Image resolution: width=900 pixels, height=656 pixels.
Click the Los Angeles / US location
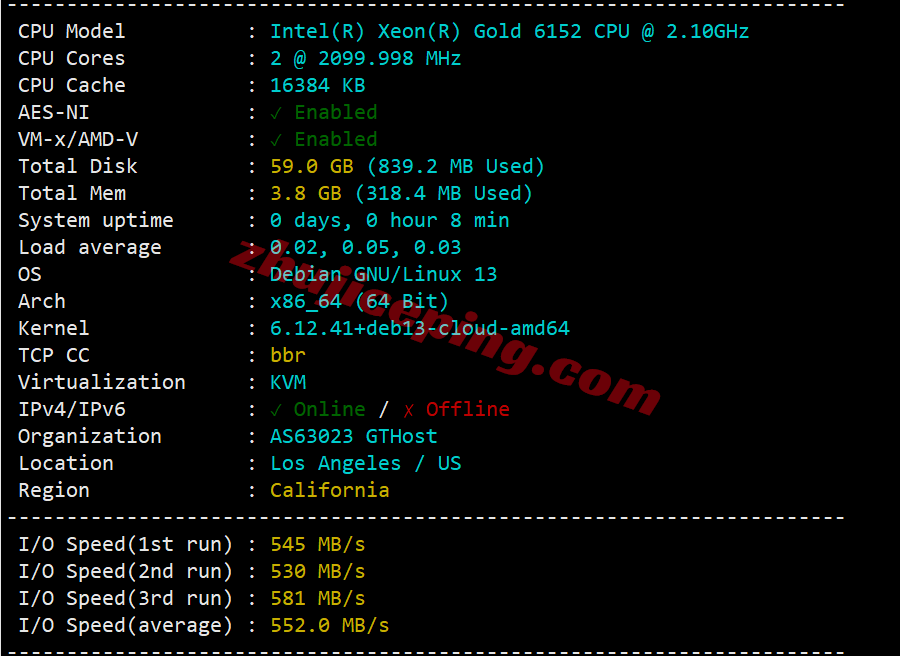tap(366, 464)
